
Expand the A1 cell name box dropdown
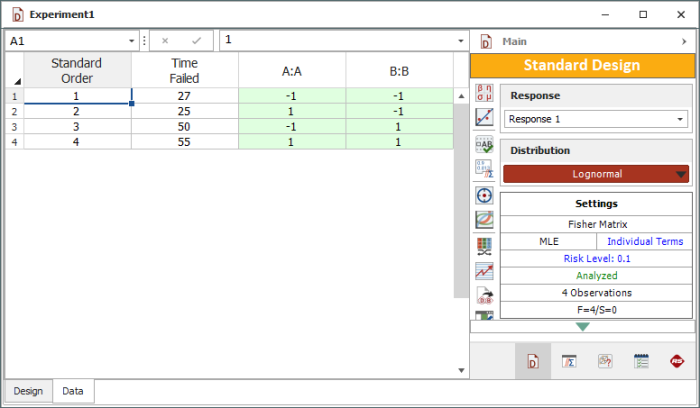(x=131, y=40)
